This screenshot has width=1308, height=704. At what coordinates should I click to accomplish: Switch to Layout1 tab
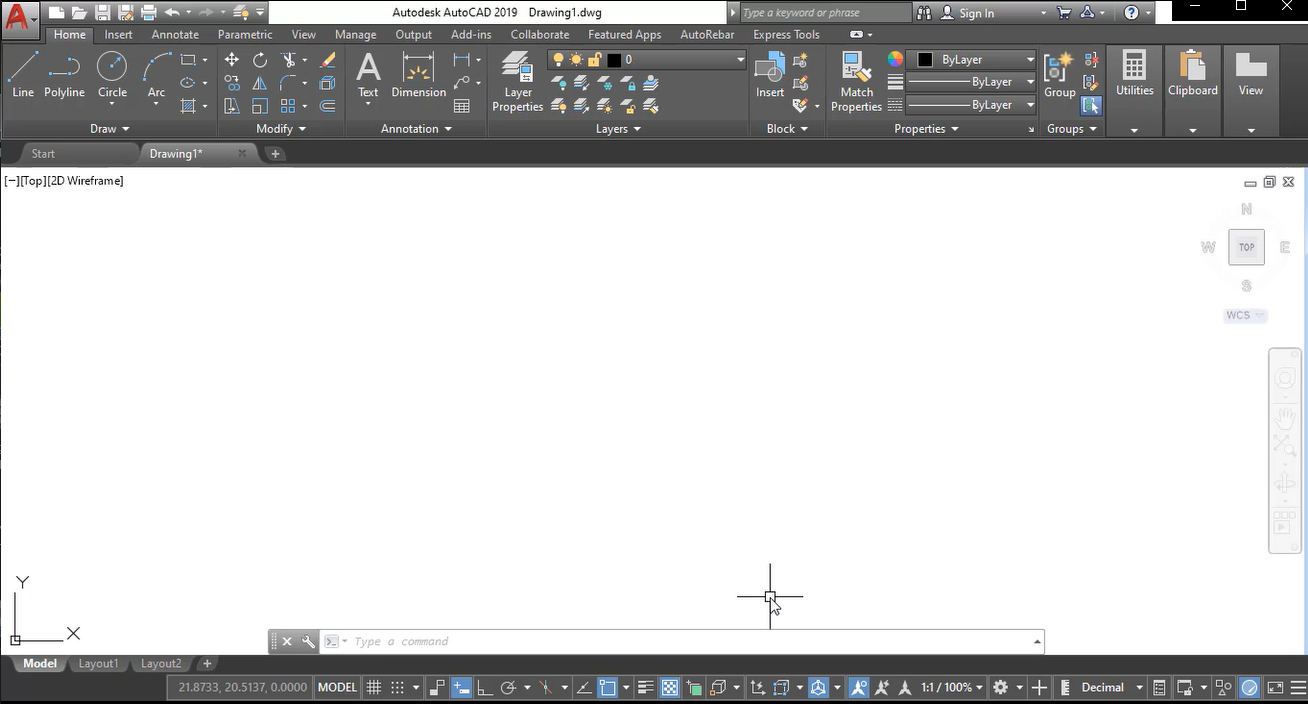[98, 664]
